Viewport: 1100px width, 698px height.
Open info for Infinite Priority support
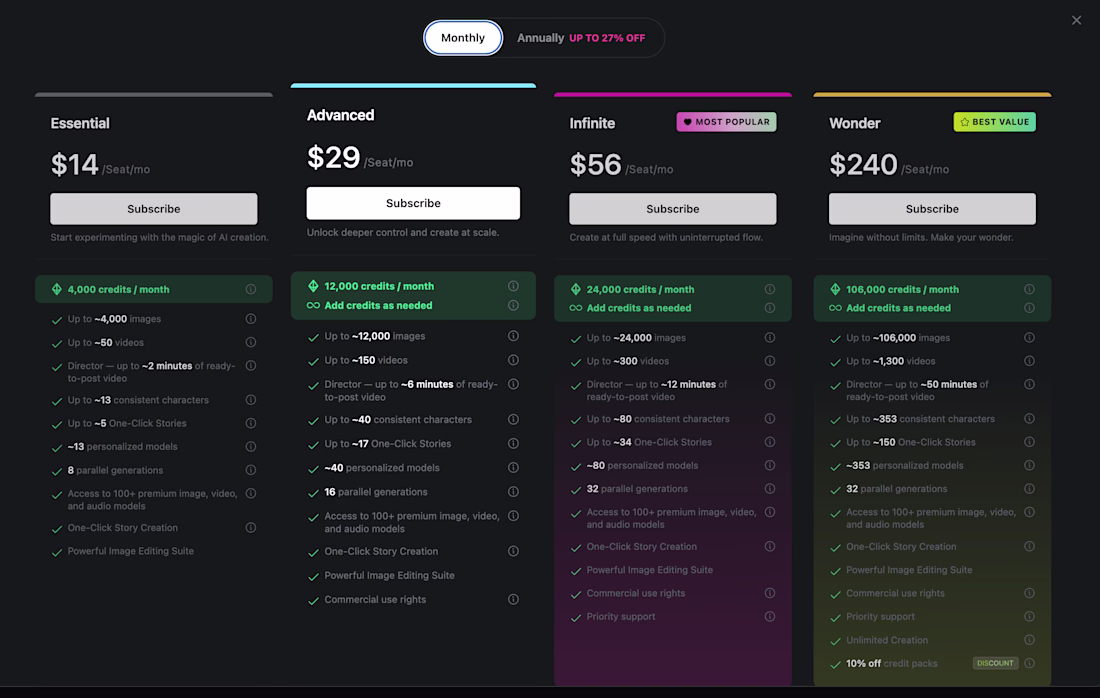pyautogui.click(x=770, y=617)
